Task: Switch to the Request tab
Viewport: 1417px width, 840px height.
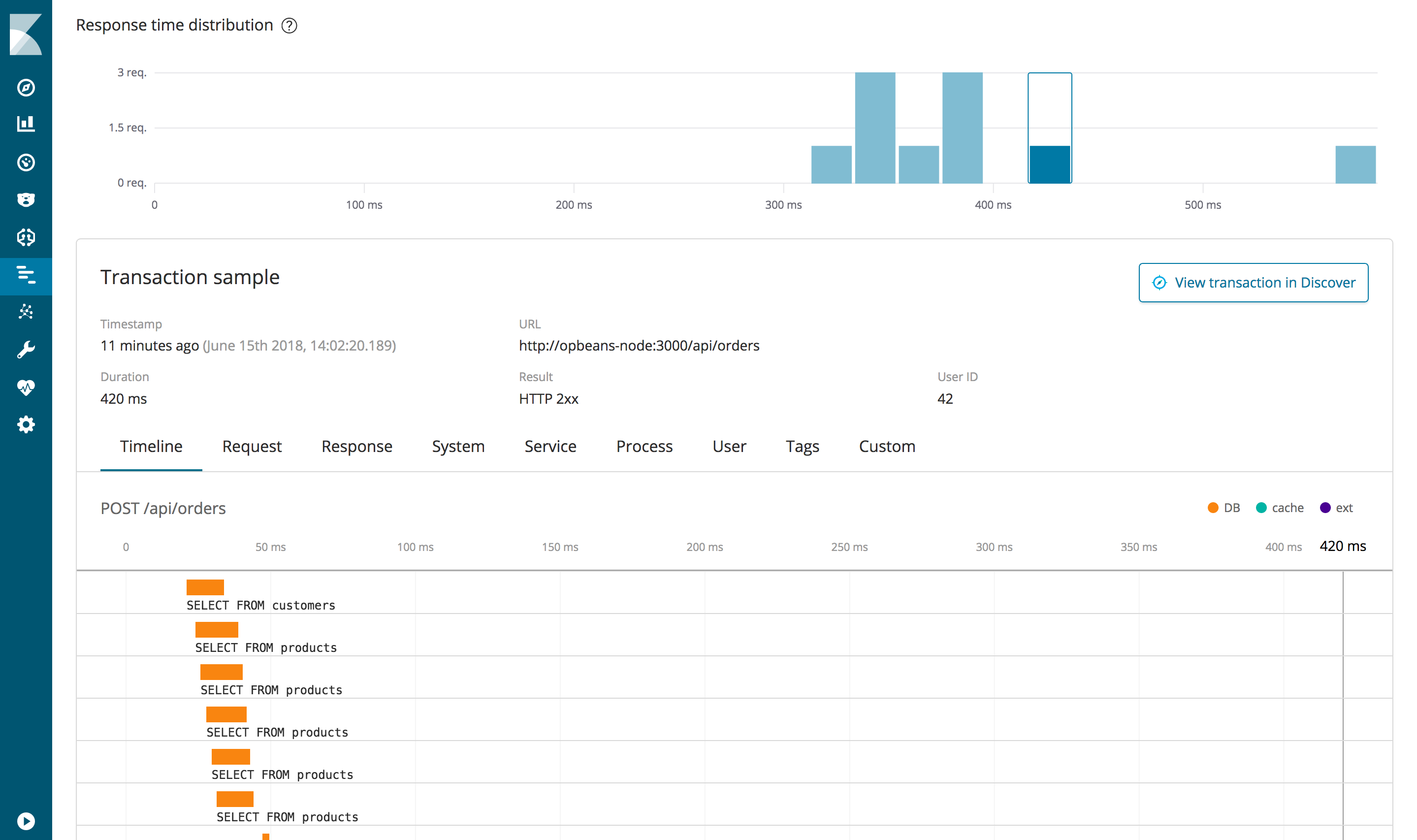Action: (x=252, y=446)
